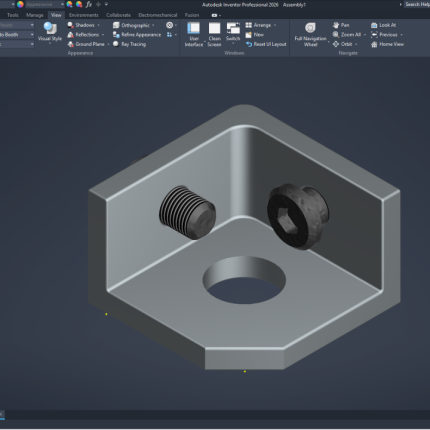Open the User Interface visibility icon

tap(193, 28)
